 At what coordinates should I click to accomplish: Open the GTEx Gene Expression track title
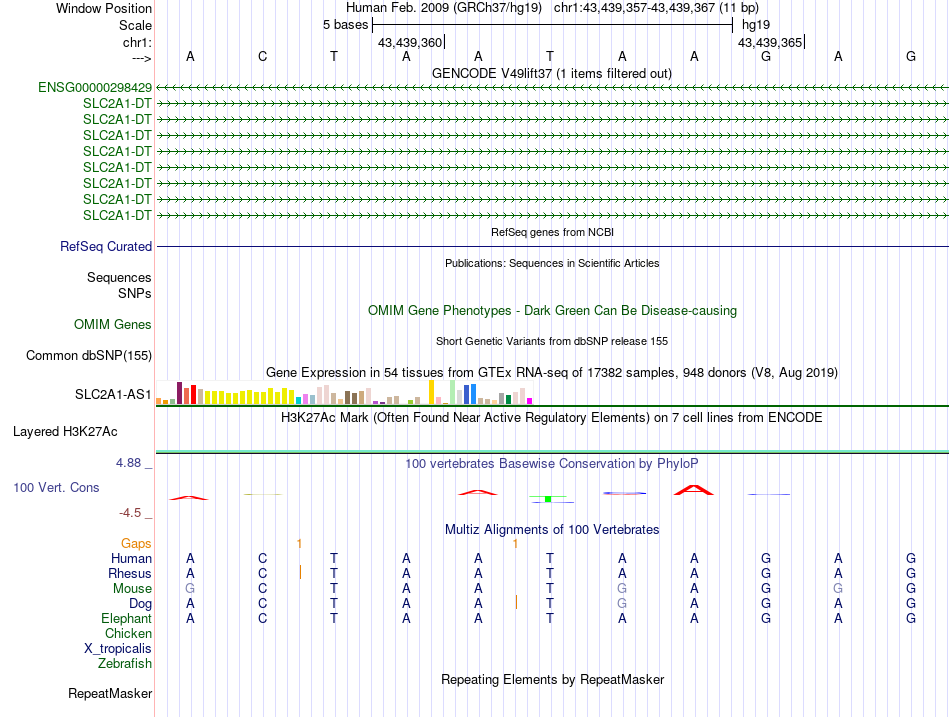click(x=552, y=372)
